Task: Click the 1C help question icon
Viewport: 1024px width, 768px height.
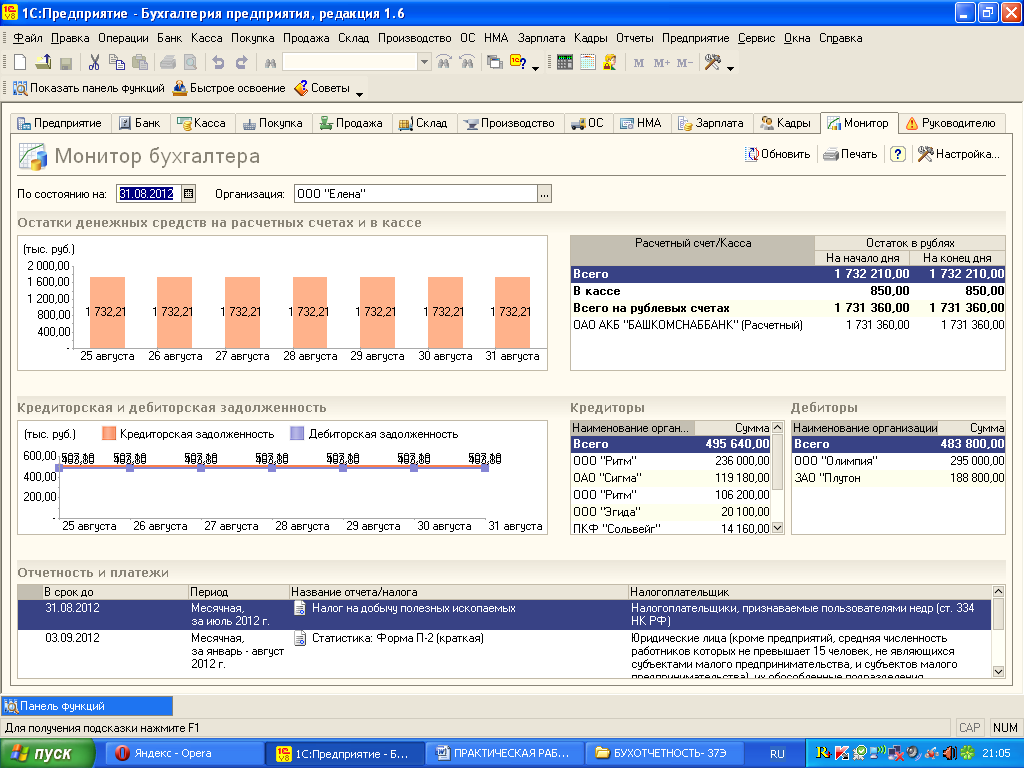Action: point(518,63)
